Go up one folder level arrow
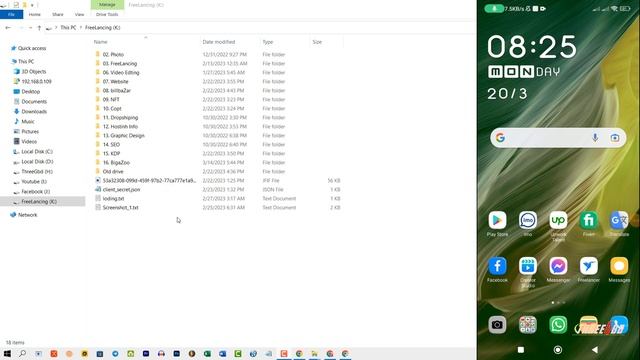640x360 pixels. coord(39,27)
